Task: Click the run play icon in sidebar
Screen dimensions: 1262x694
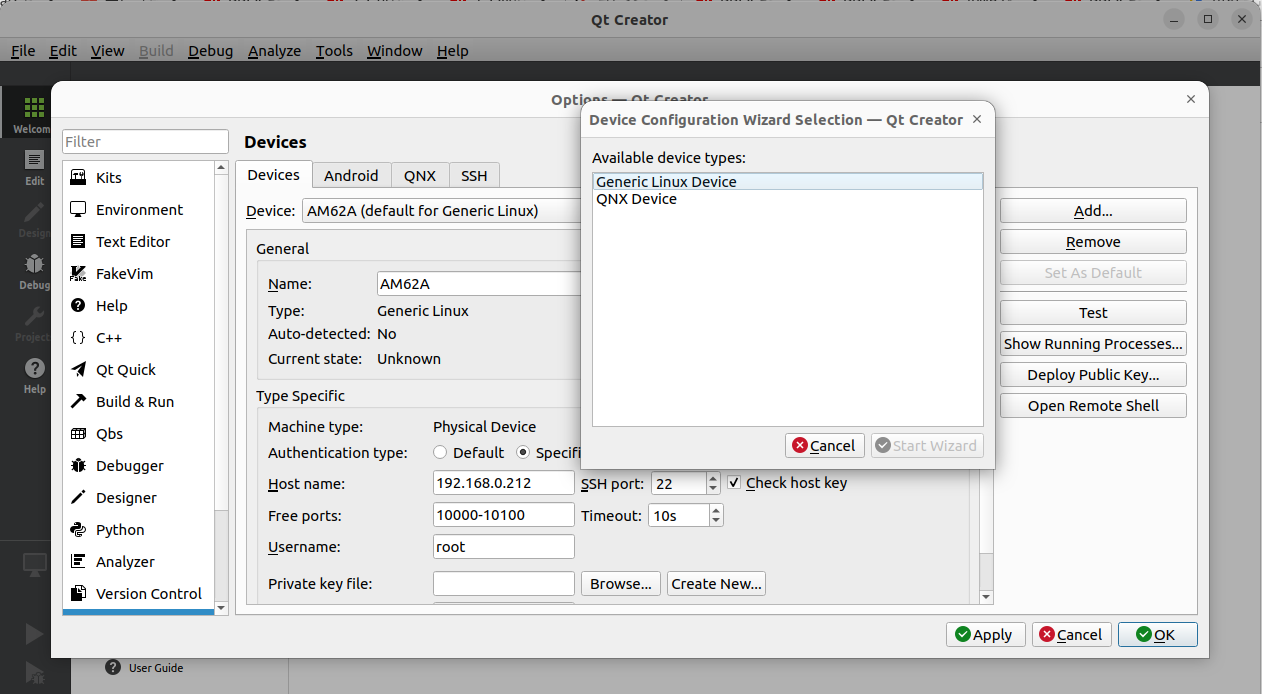Action: (34, 634)
